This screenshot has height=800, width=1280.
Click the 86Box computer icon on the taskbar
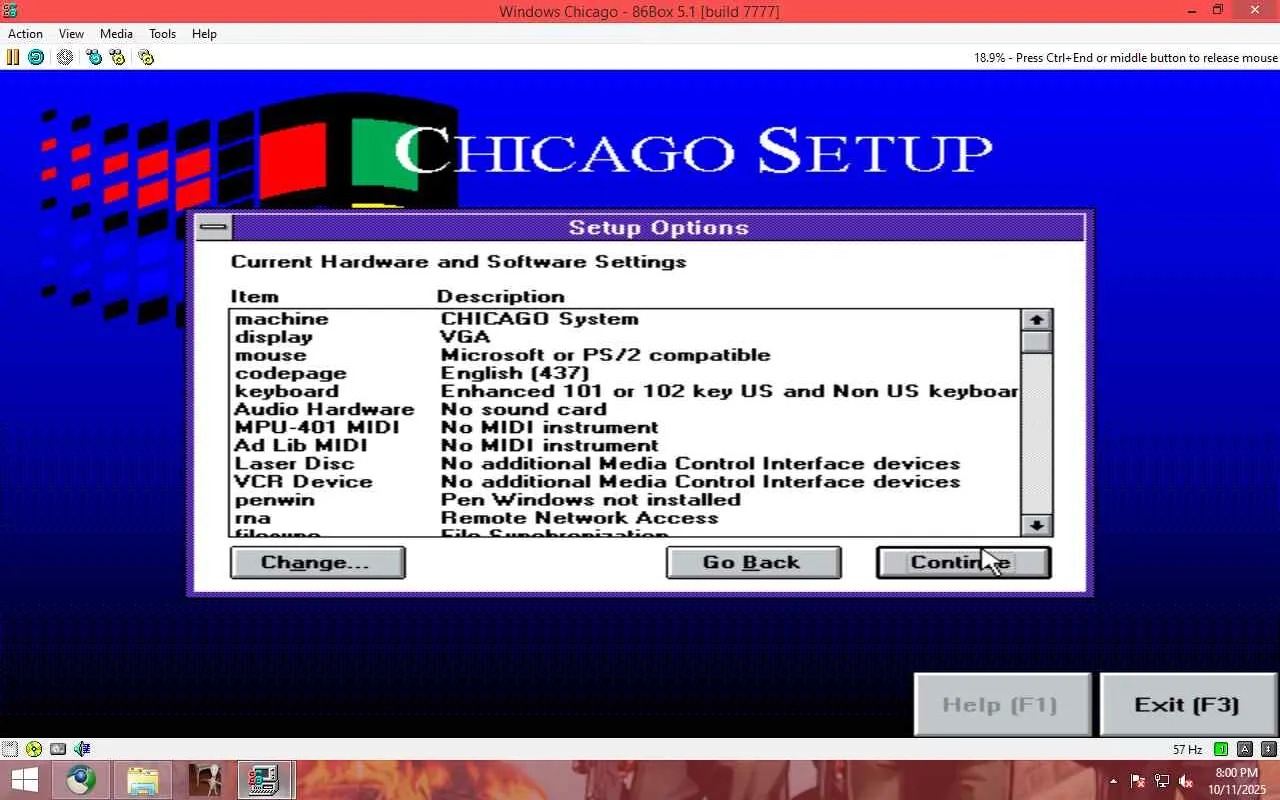click(x=265, y=780)
